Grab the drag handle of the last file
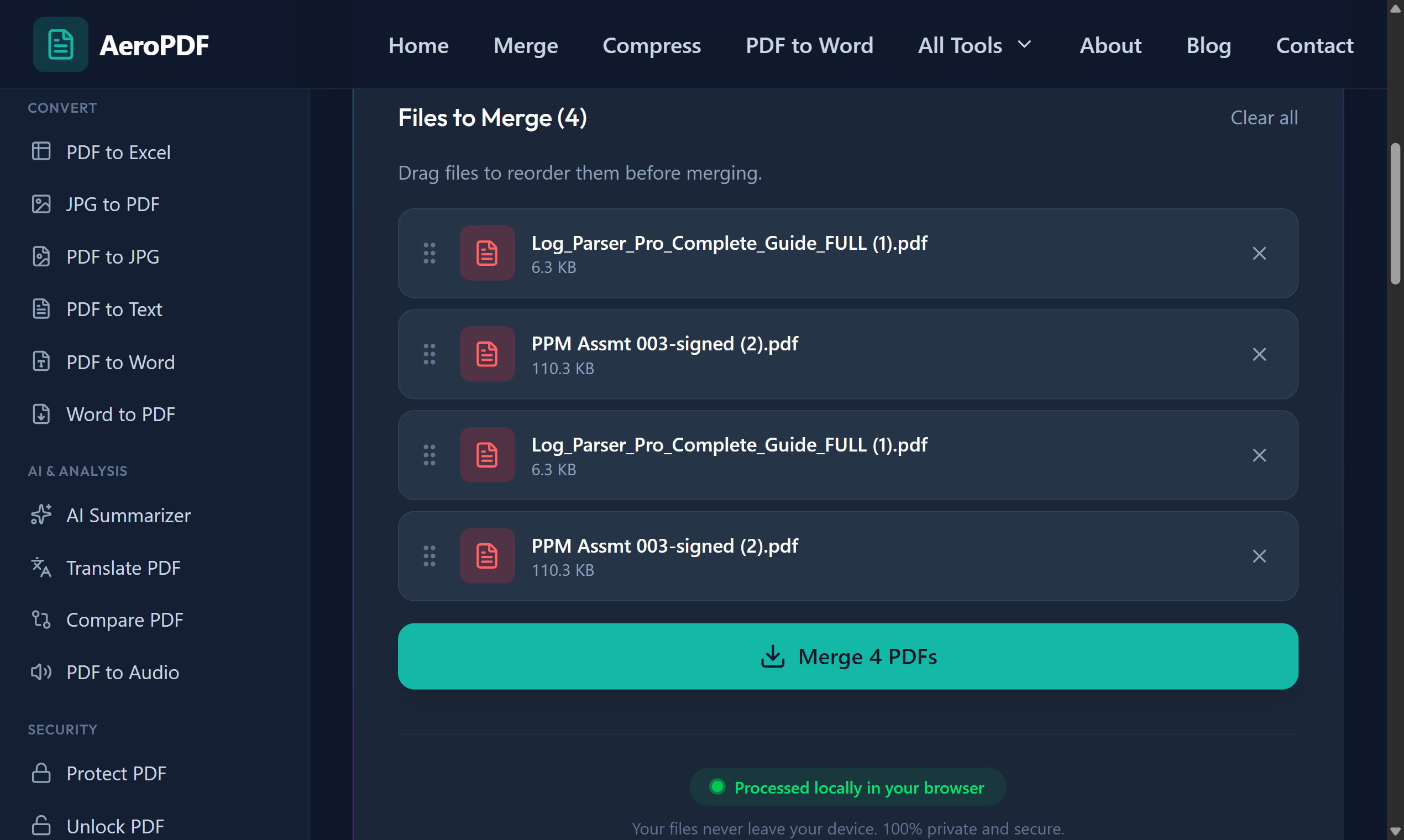 coord(429,556)
